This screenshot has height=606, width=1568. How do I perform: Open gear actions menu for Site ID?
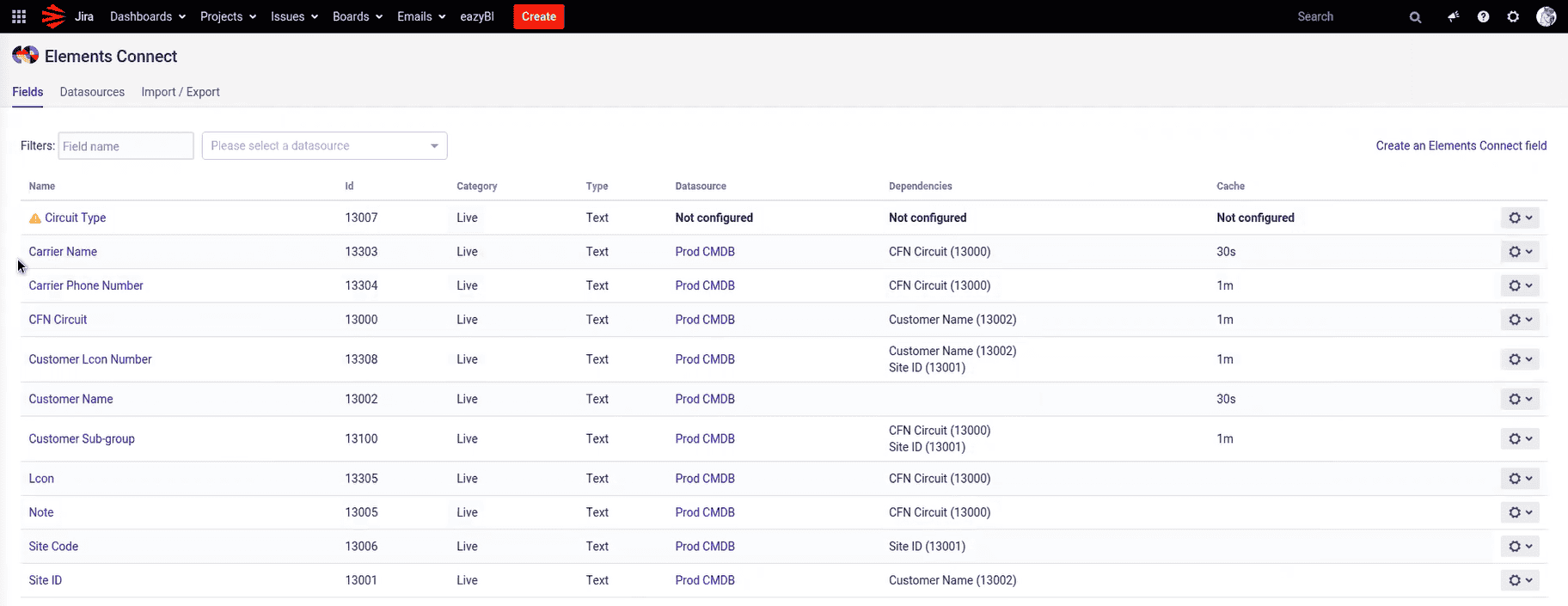(x=1519, y=580)
